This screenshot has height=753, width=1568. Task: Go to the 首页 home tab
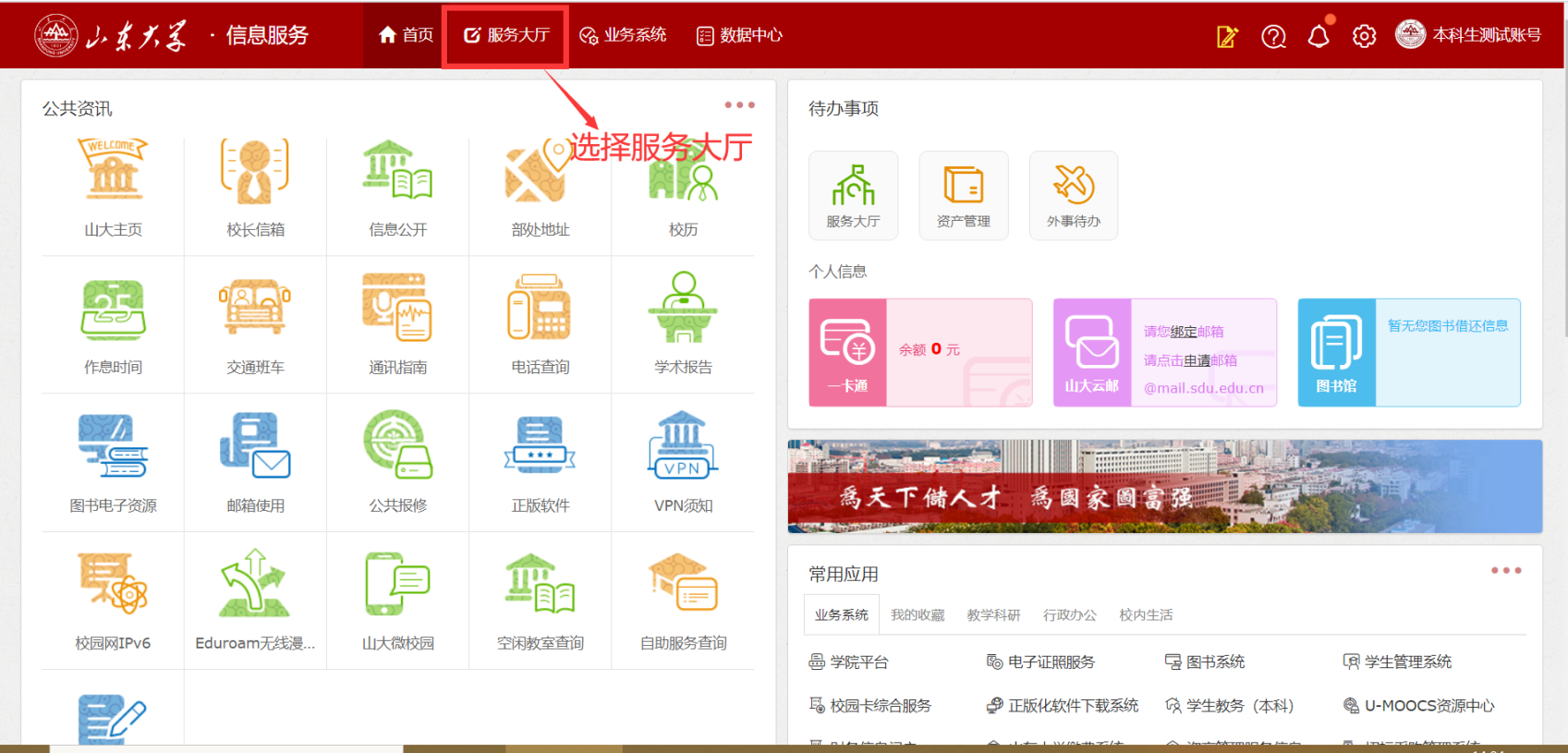(406, 35)
